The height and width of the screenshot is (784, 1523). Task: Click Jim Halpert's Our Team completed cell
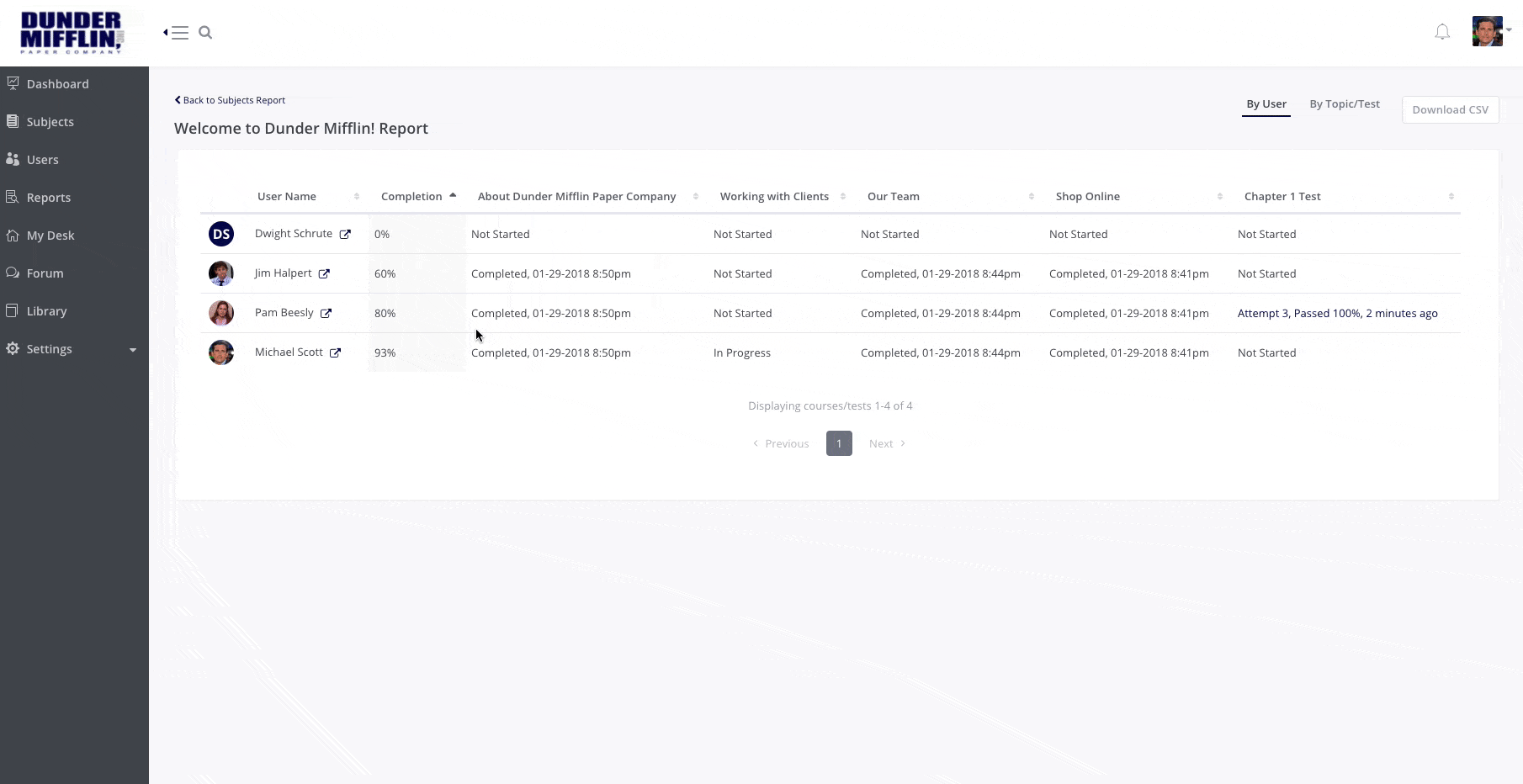[941, 274]
